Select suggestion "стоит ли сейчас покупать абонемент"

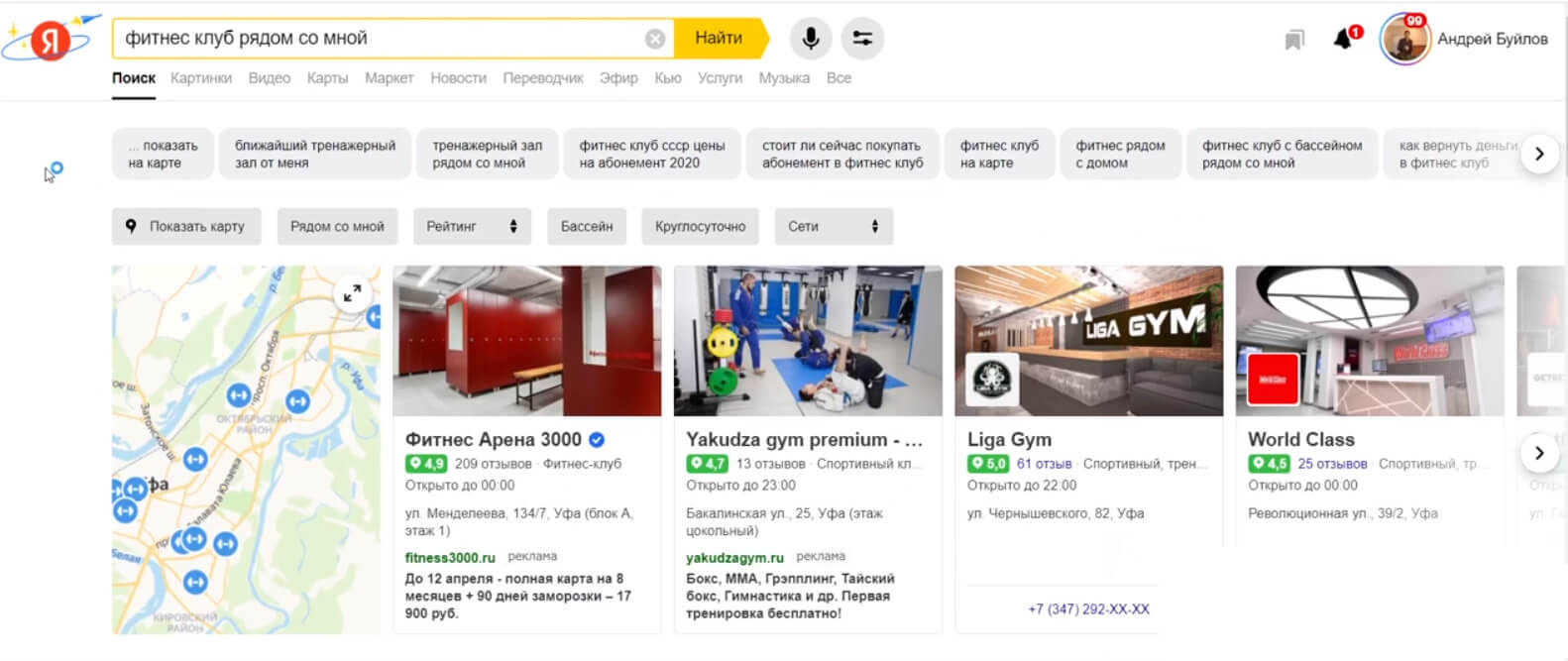842,154
